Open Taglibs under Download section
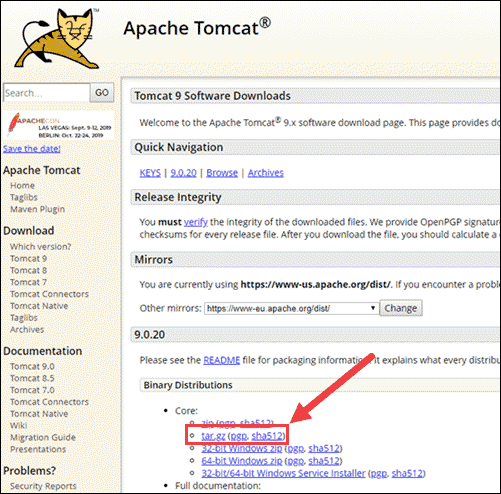501x494 pixels. [x=24, y=317]
